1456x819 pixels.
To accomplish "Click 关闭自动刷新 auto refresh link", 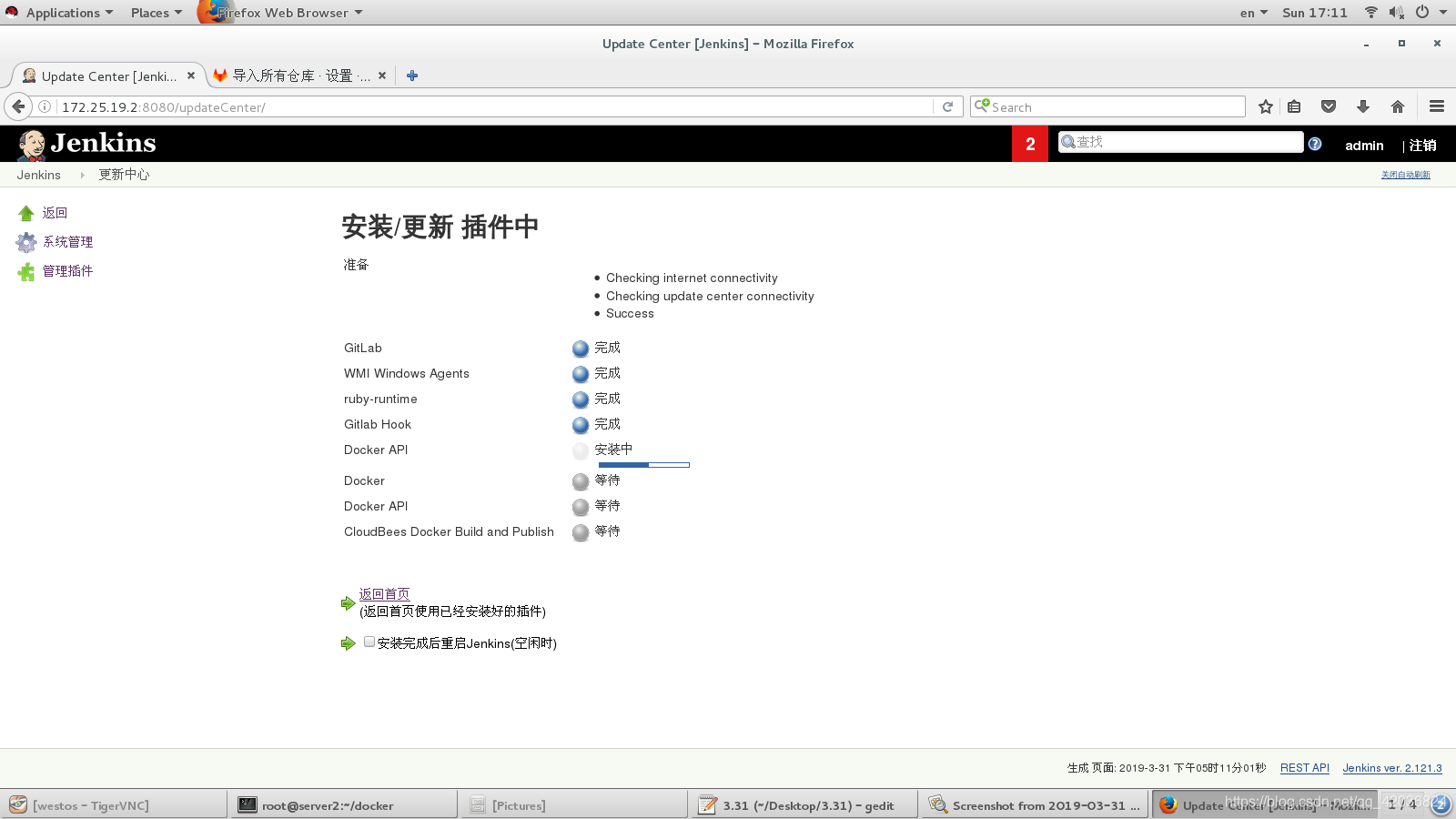I will (x=1406, y=175).
